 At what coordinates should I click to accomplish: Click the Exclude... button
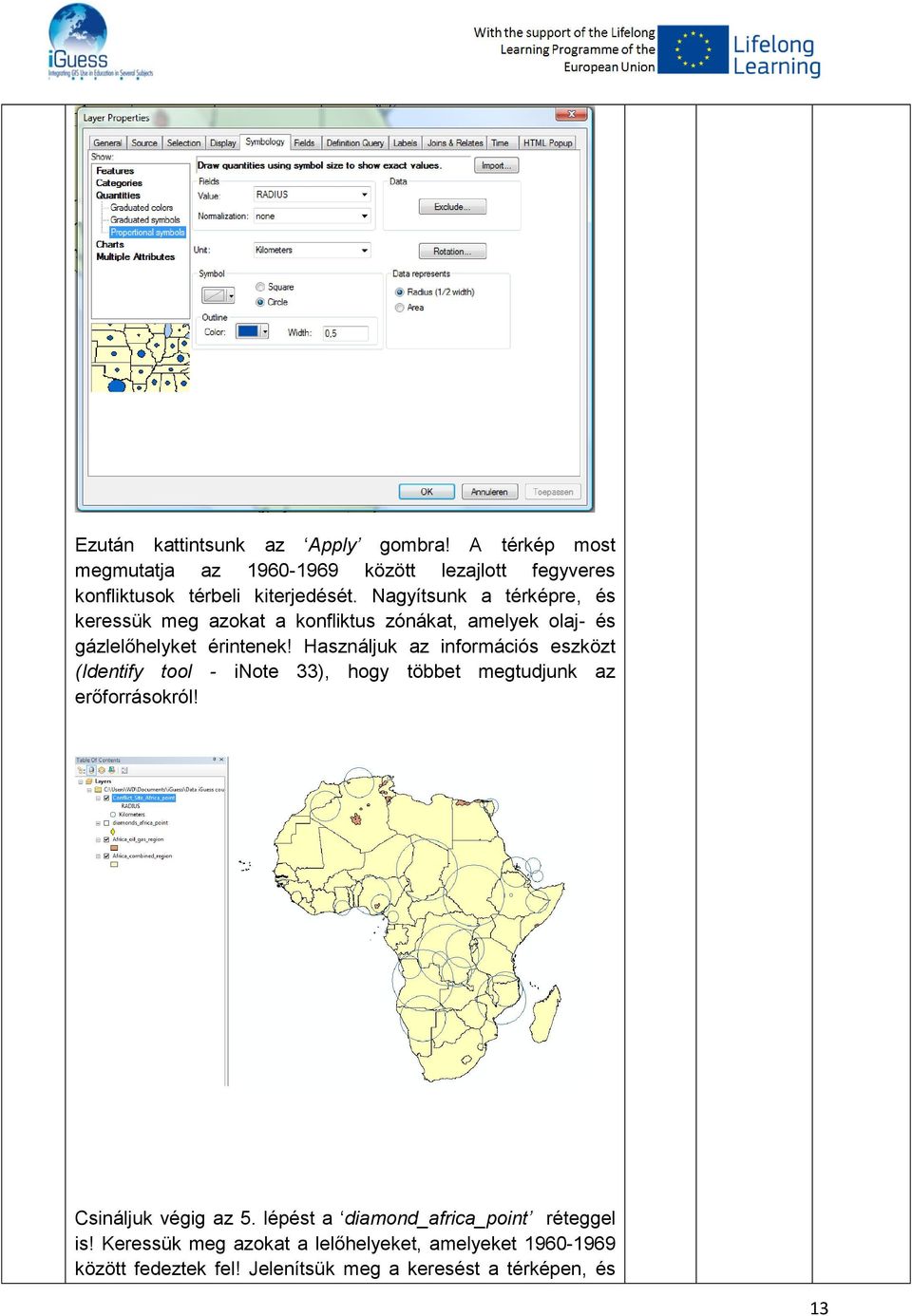click(452, 207)
